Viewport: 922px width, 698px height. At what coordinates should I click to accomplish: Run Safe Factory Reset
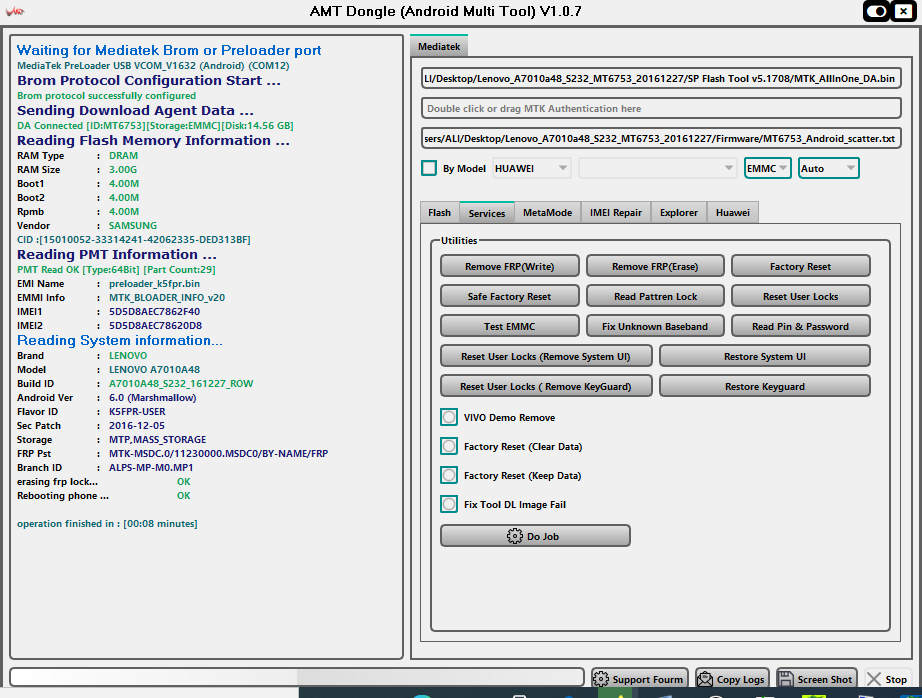click(x=509, y=296)
